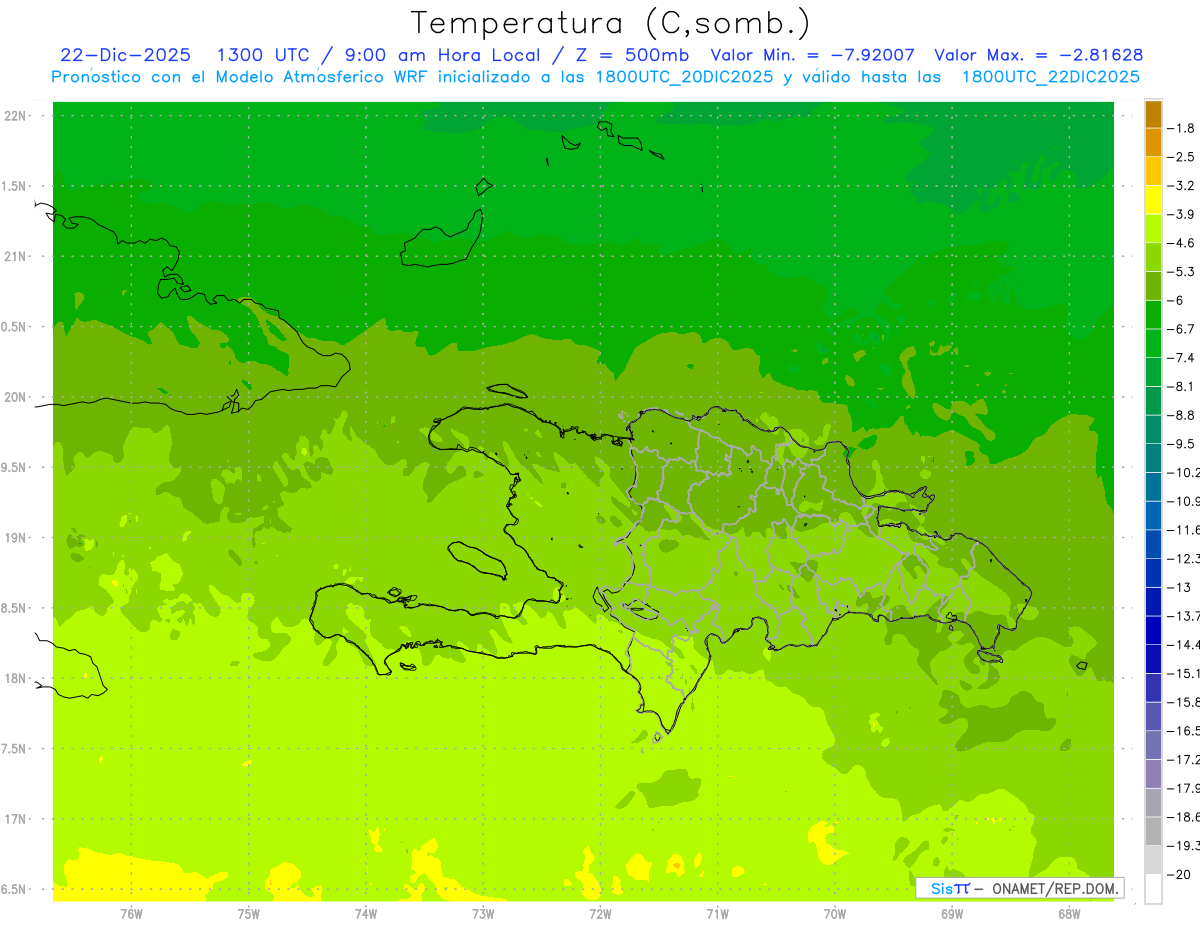
Task: Click the "-13.7" colorbar value
Action: click(1184, 615)
